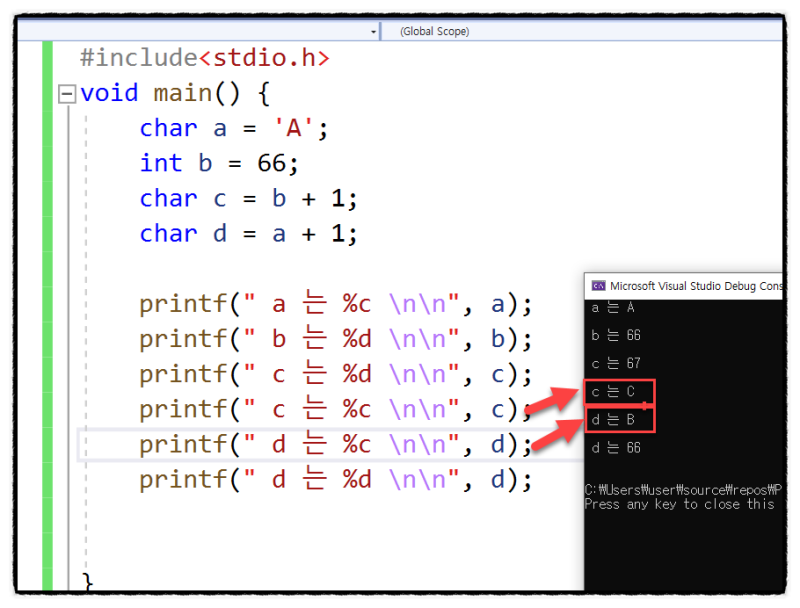The width and height of the screenshot is (800, 608).
Task: Collapse the void main() code block
Action: pyautogui.click(x=67, y=94)
